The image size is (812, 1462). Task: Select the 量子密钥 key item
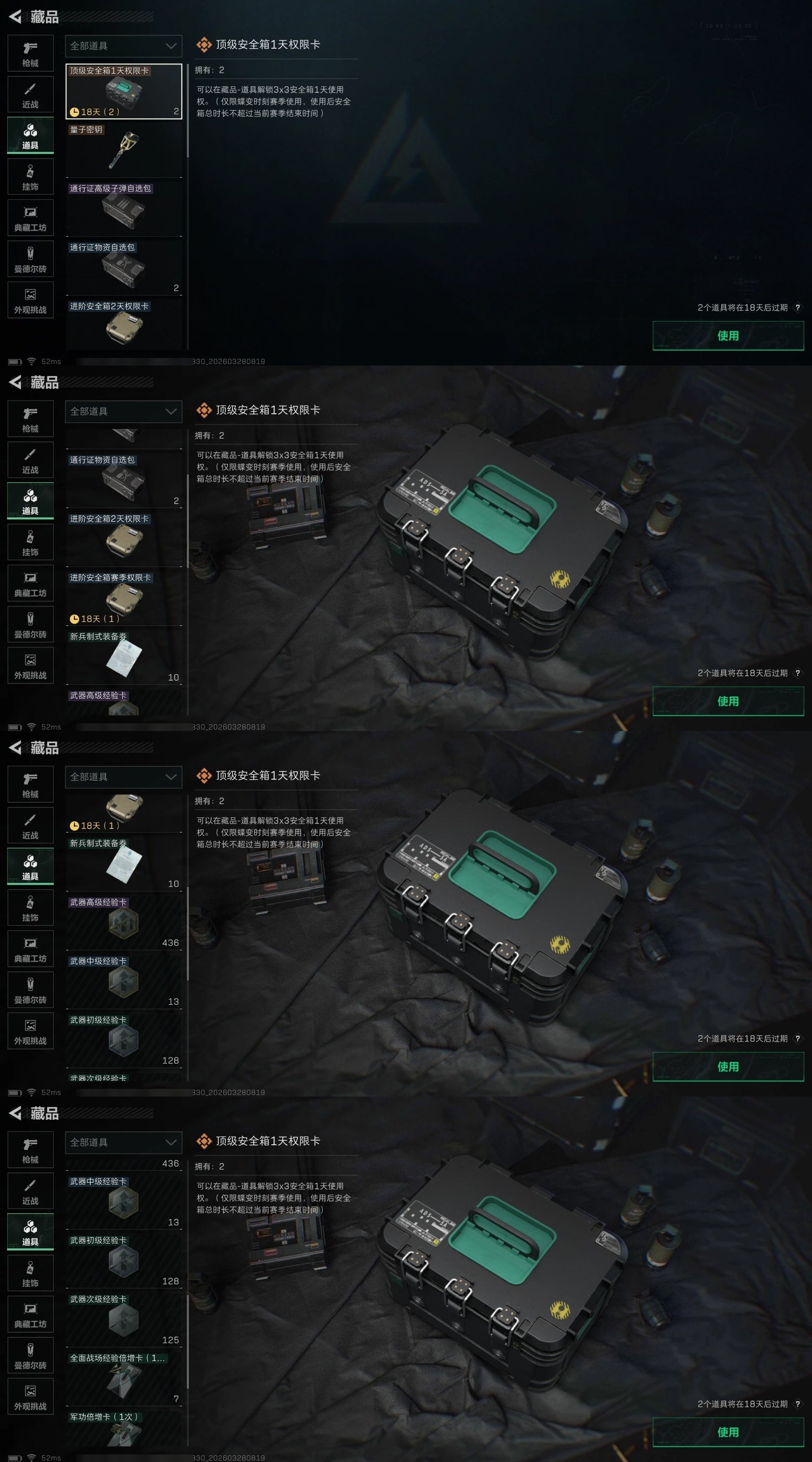coord(124,150)
